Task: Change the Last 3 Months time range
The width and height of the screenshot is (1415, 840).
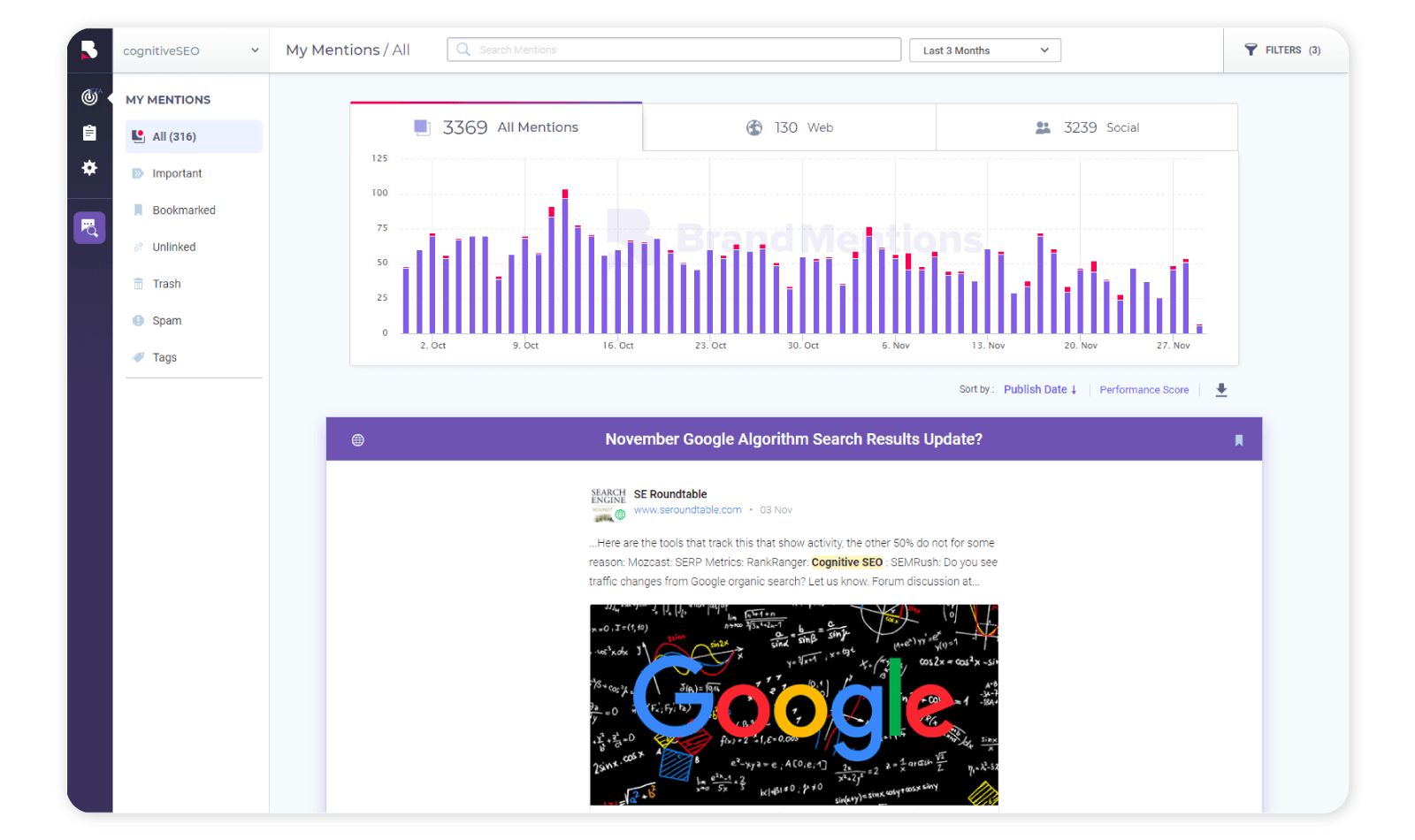Action: [983, 50]
